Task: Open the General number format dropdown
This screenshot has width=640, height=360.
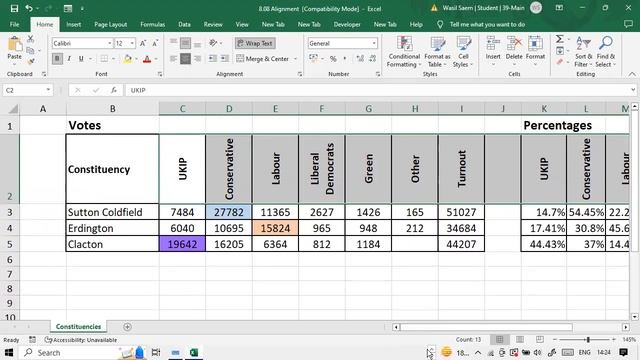Action: [x=373, y=43]
